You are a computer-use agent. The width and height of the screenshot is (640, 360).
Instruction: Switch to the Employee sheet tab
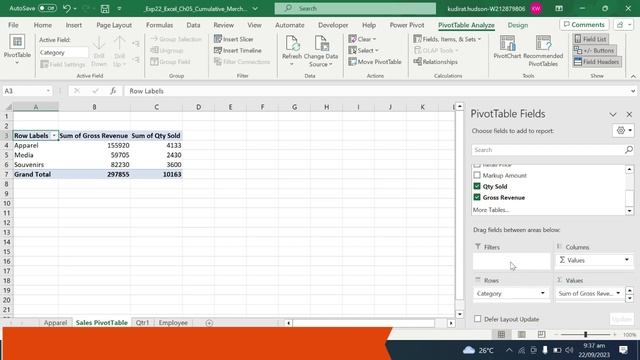173,322
